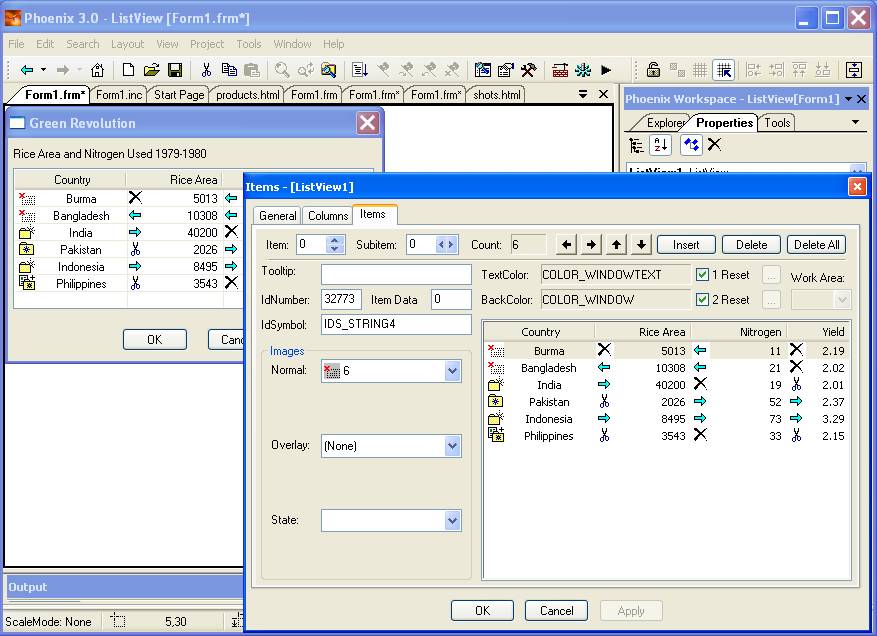Open the Work Area dropdown
Image resolution: width=877 pixels, height=636 pixels.
click(x=842, y=300)
